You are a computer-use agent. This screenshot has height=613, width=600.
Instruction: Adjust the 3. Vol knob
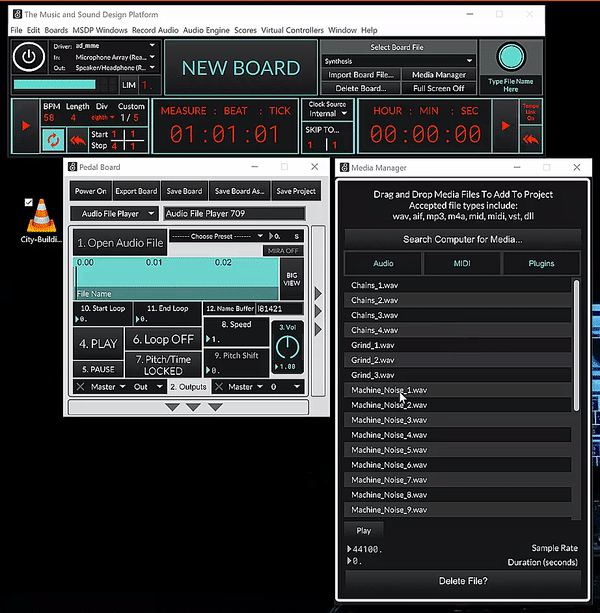287,347
